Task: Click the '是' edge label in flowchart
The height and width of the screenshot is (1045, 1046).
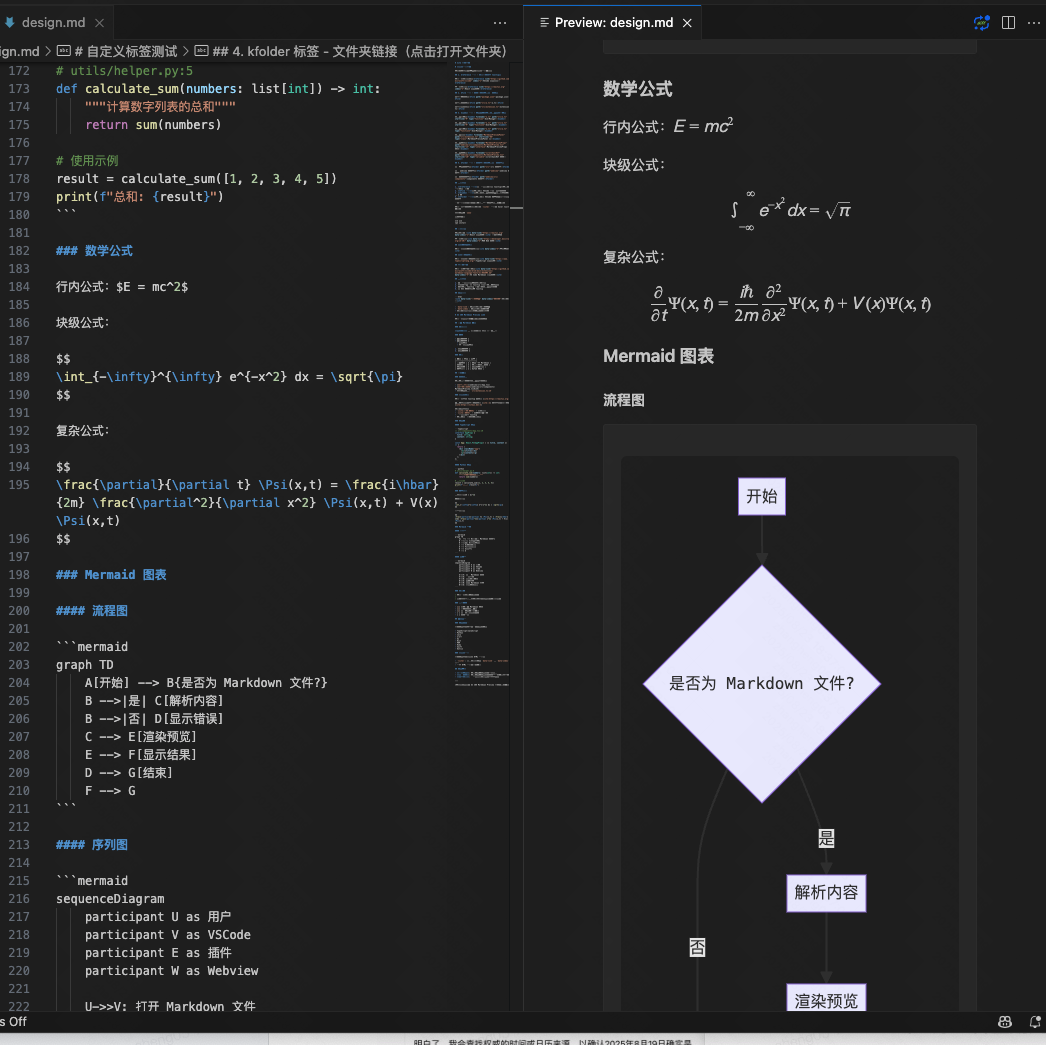Action: coord(827,838)
